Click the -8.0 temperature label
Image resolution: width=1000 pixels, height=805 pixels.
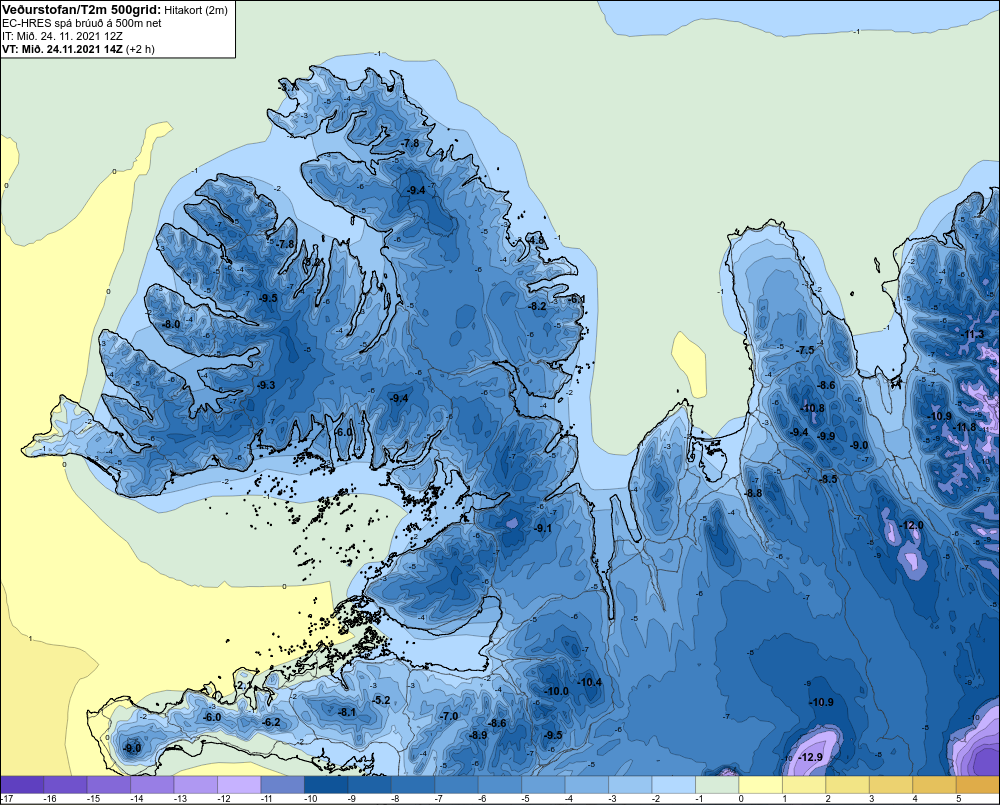(x=171, y=324)
